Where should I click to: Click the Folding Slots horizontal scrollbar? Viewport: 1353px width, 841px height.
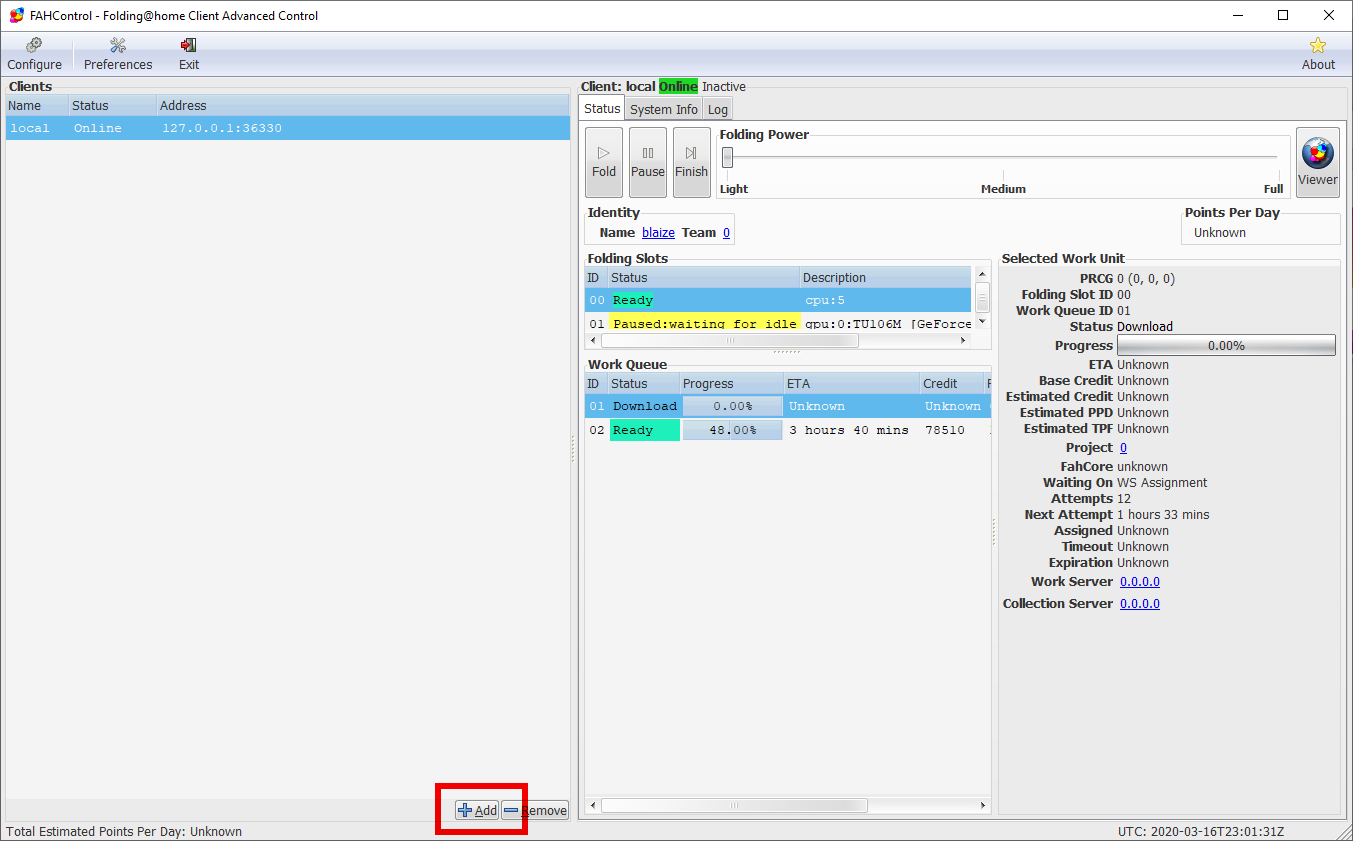[x=729, y=341]
